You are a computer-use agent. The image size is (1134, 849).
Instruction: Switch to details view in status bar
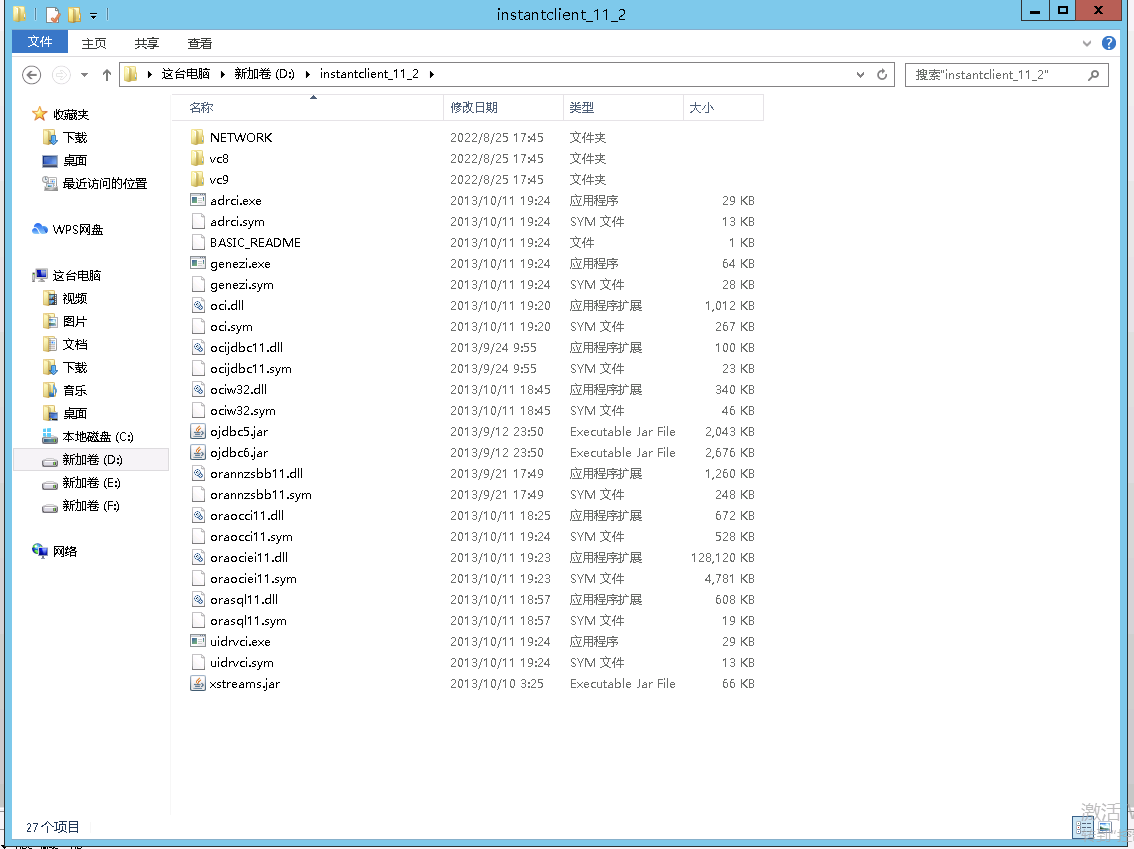pyautogui.click(x=1083, y=827)
